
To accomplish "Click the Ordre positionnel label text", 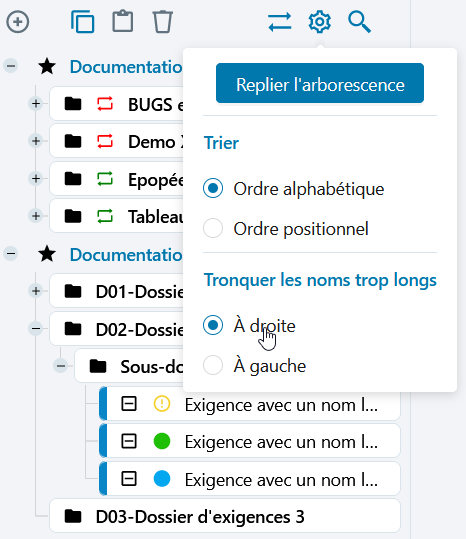I will point(301,229).
